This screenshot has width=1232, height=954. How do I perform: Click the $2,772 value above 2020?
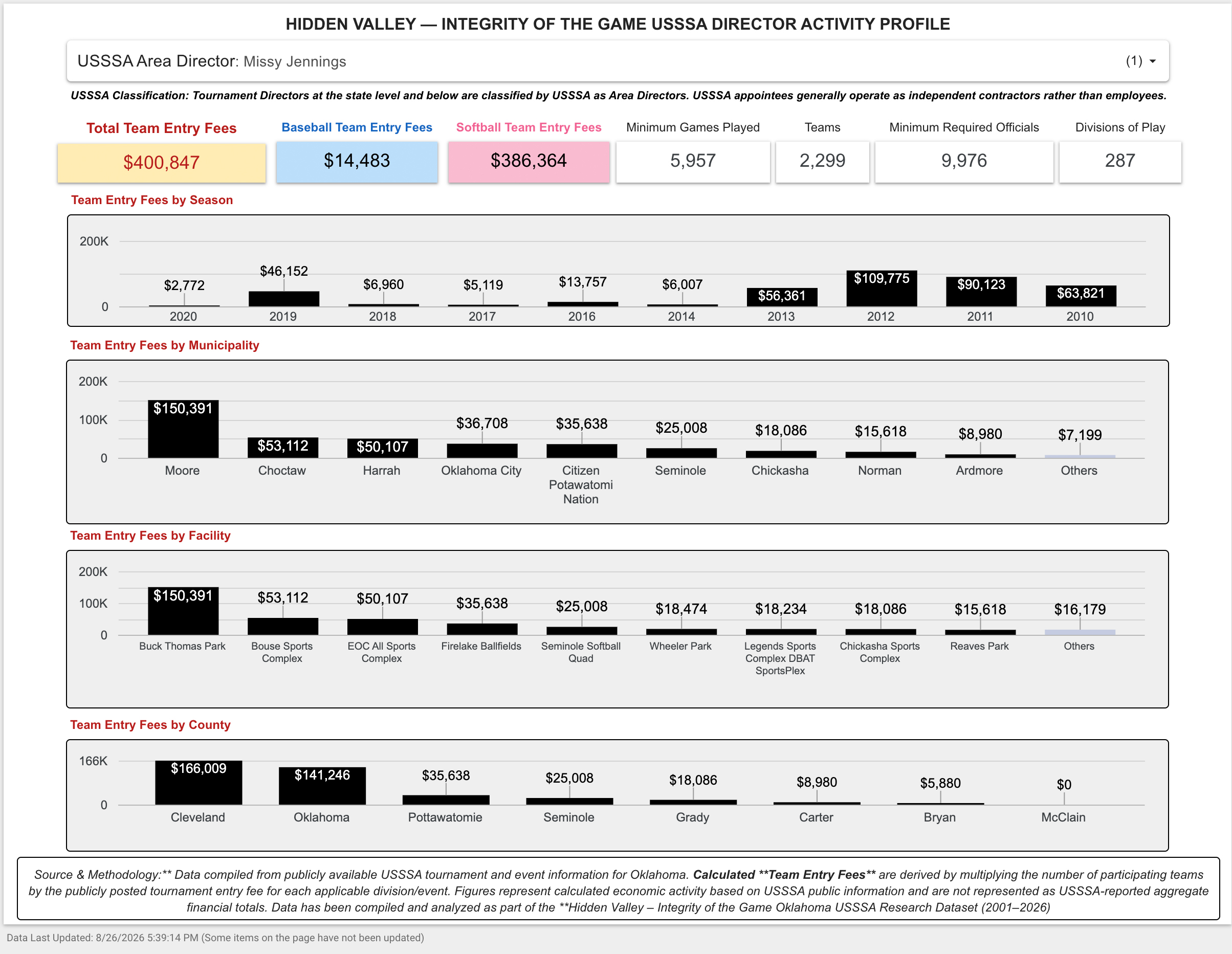[x=184, y=285]
